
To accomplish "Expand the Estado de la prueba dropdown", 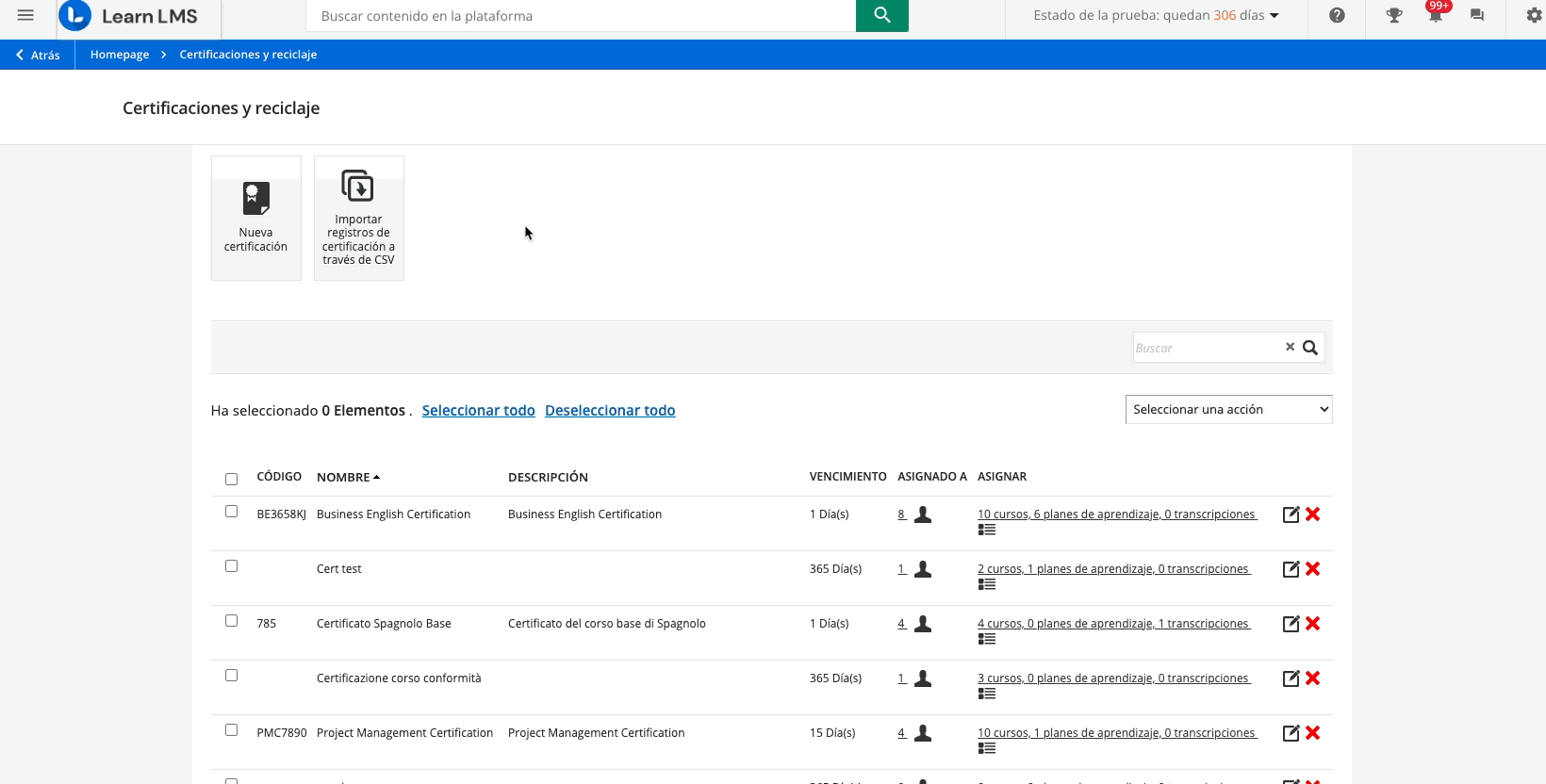I will point(1156,15).
